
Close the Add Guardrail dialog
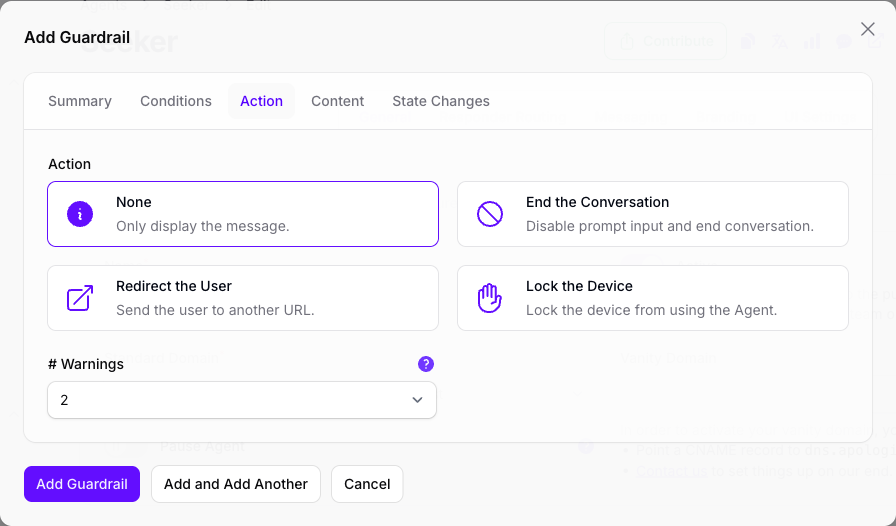point(867,29)
